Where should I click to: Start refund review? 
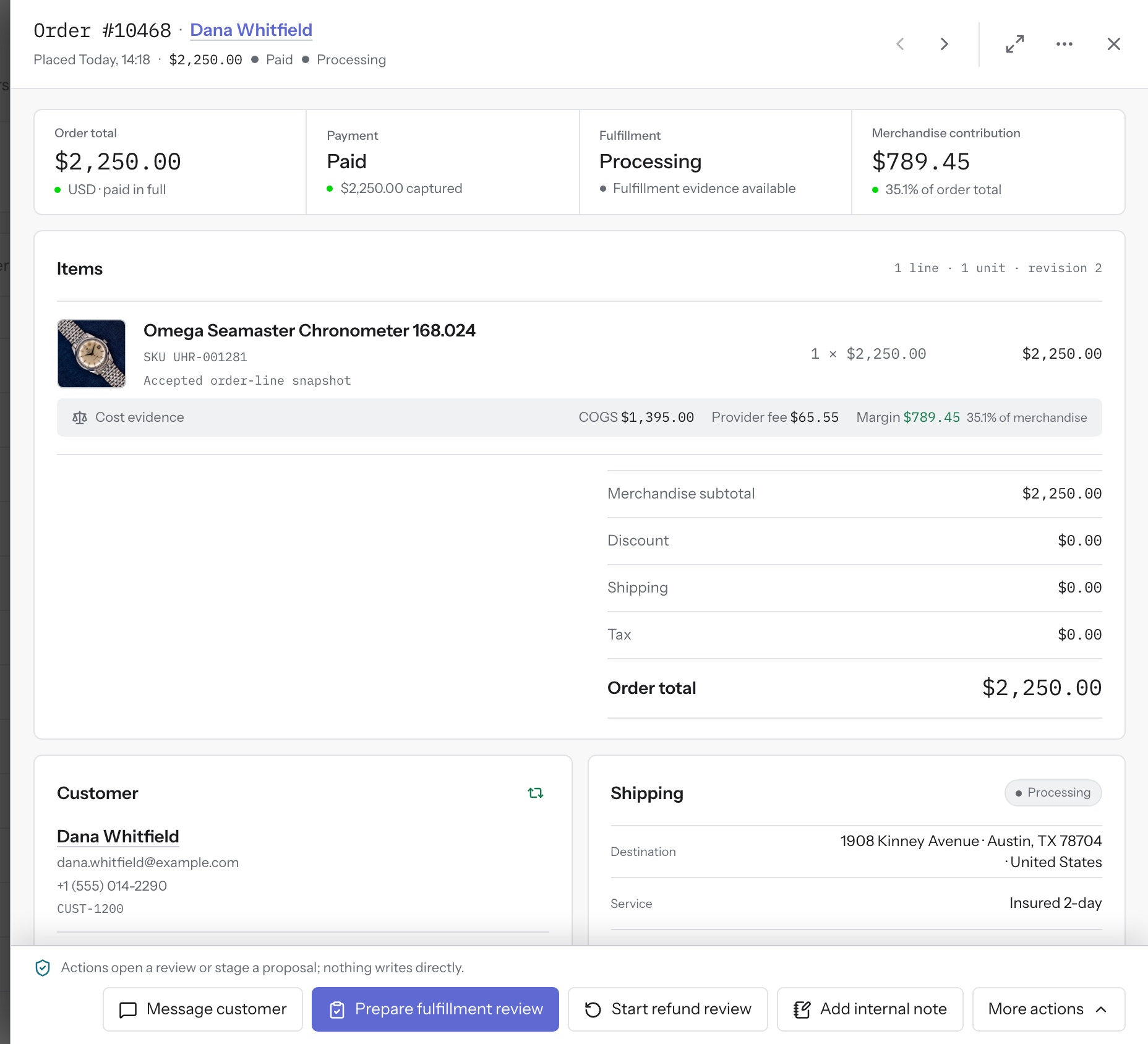coord(668,1009)
